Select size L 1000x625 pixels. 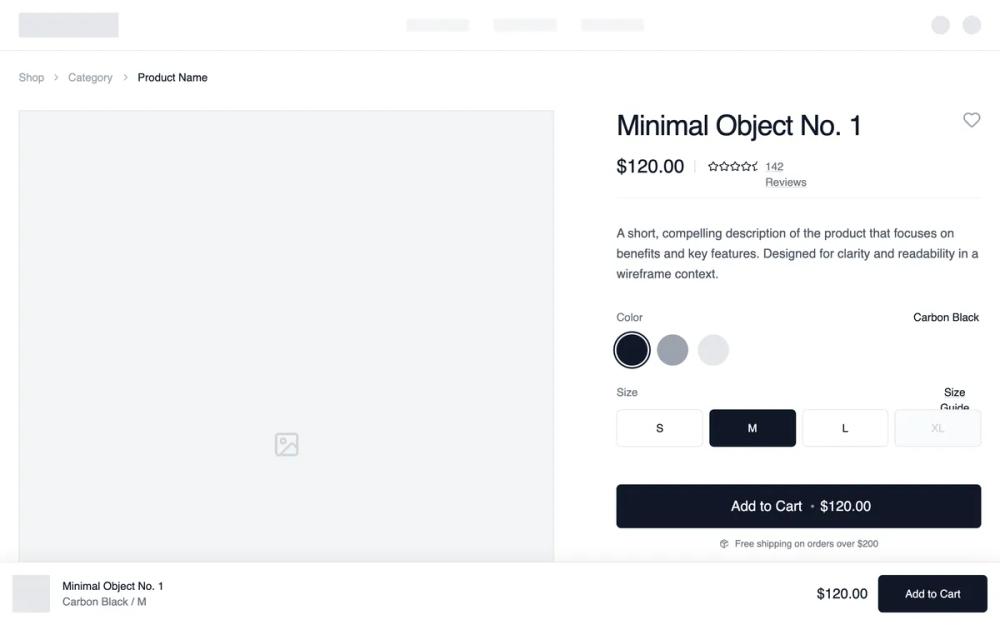pyautogui.click(x=845, y=428)
